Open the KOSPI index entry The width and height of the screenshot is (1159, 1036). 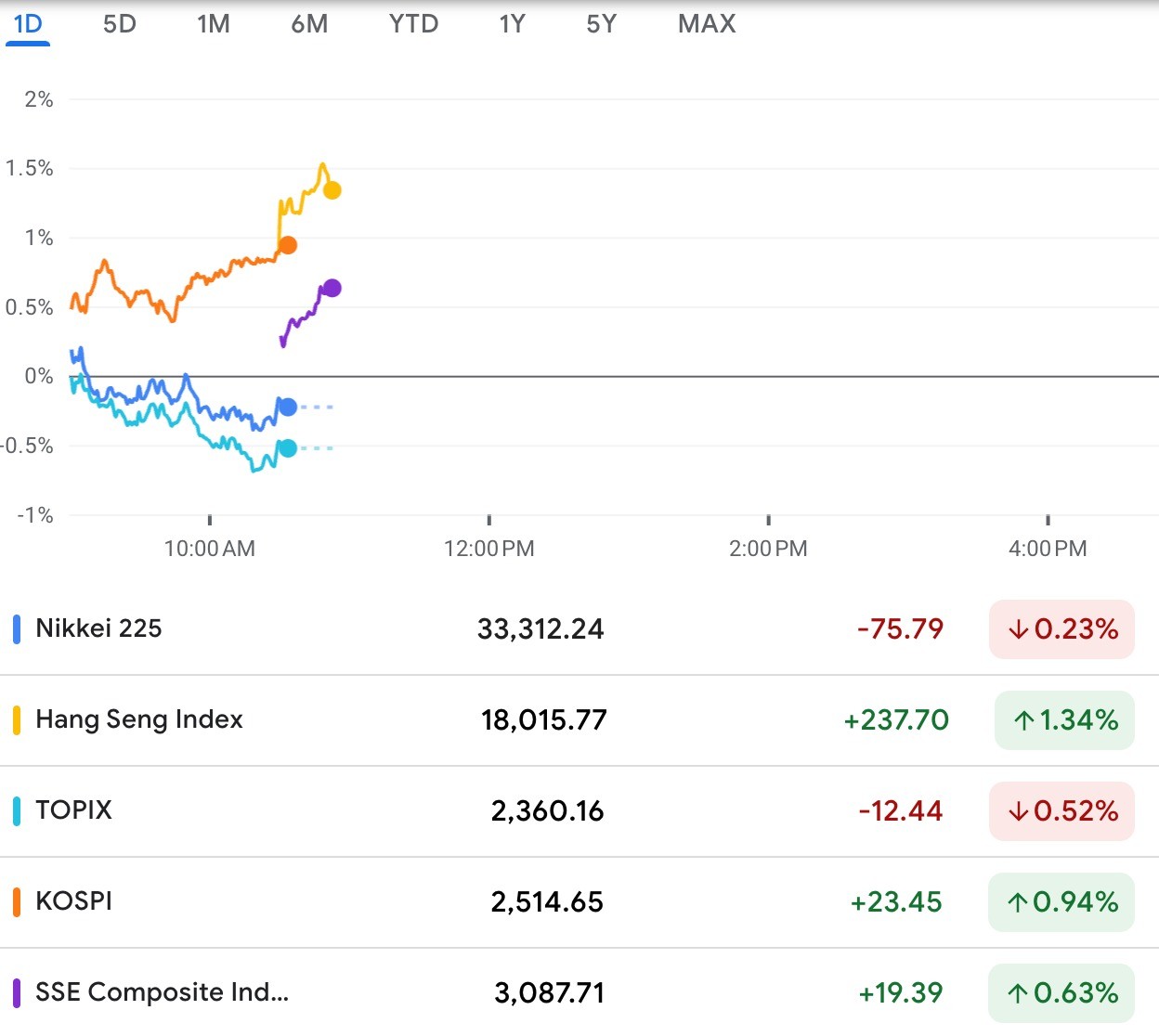[73, 901]
